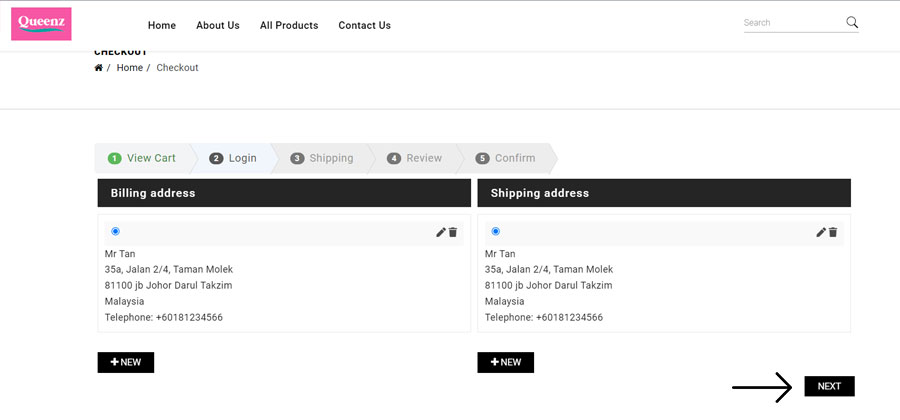Open the Shipping step tab
The width and height of the screenshot is (900, 420).
(321, 158)
